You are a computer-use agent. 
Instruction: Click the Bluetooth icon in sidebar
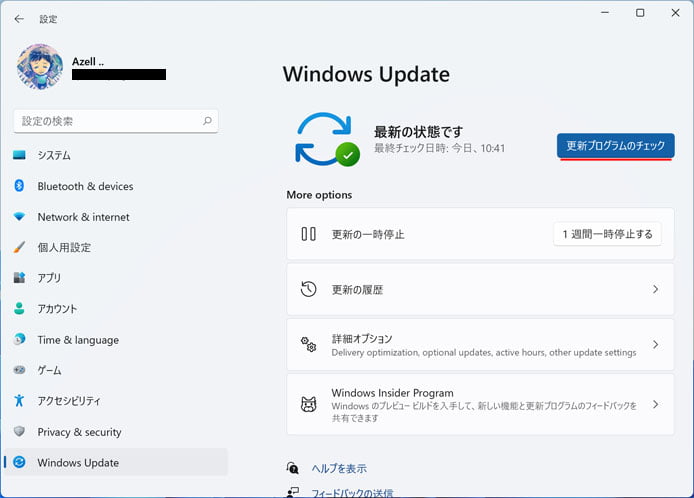[19, 185]
